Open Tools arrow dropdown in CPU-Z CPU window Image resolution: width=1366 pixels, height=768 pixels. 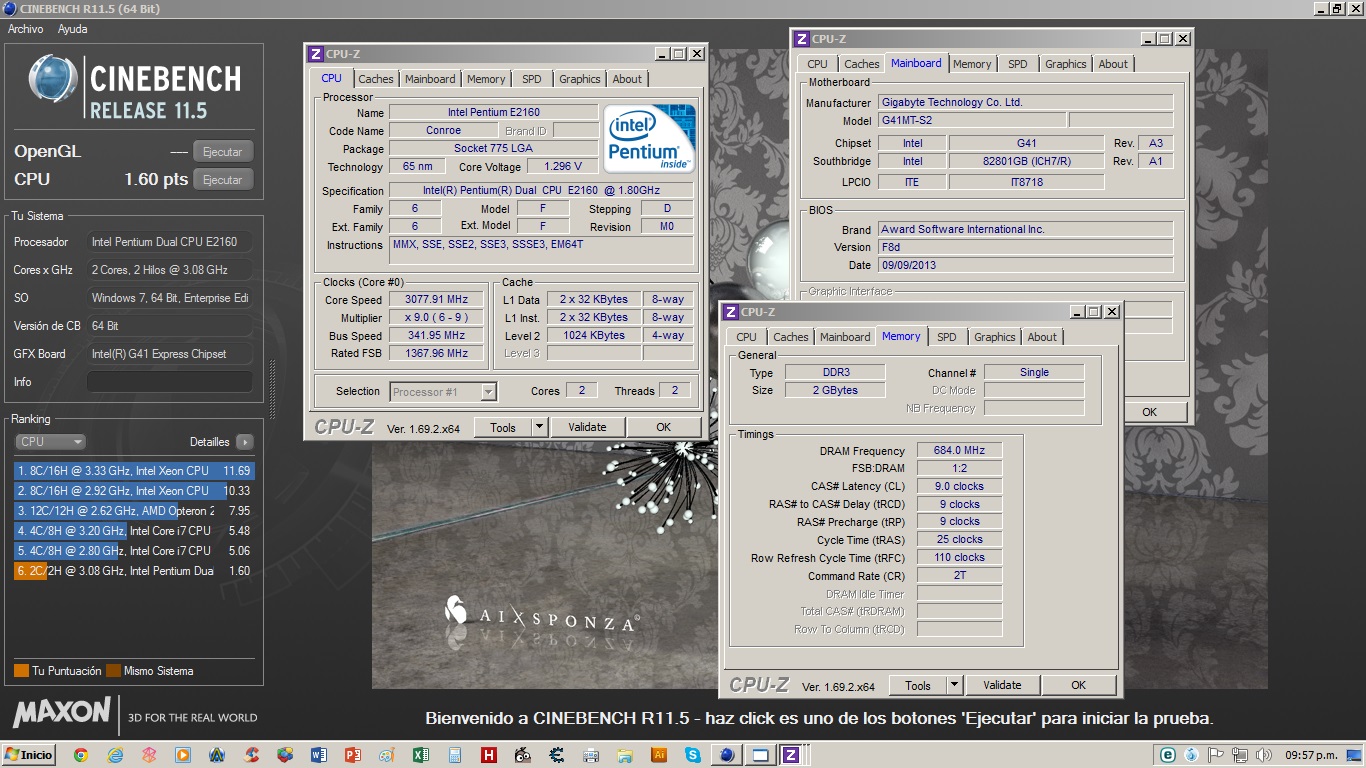[539, 427]
